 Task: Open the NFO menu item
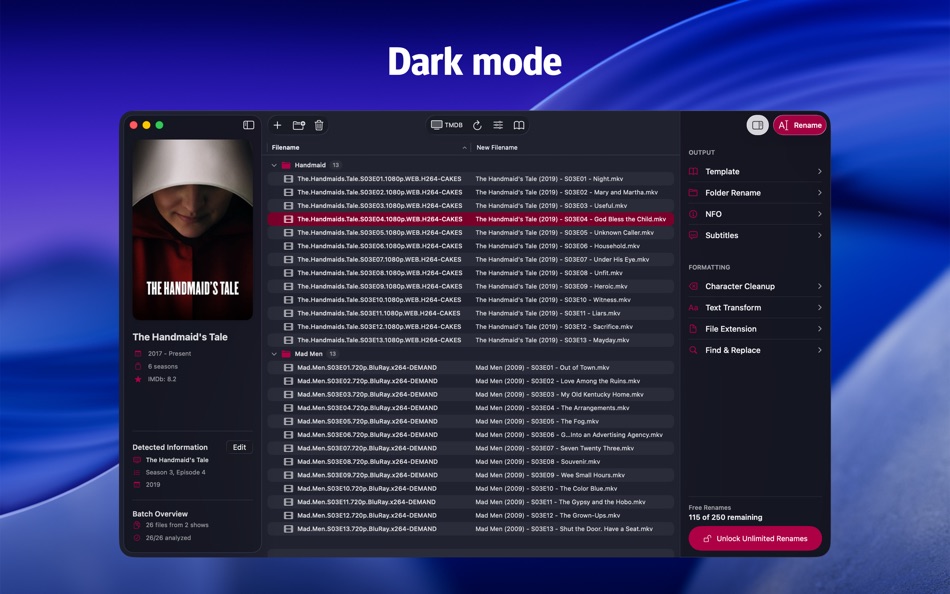point(713,213)
